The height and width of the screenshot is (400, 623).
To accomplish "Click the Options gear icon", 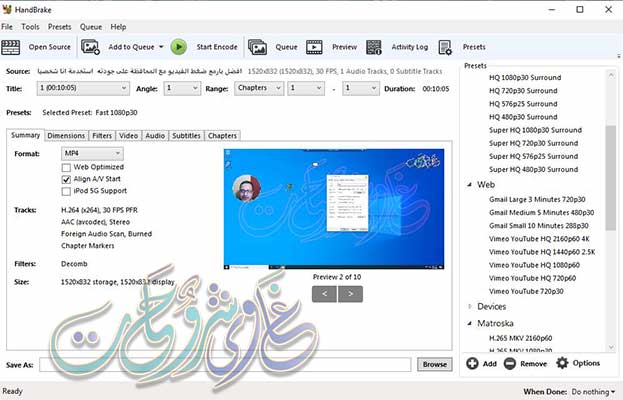I will (562, 363).
